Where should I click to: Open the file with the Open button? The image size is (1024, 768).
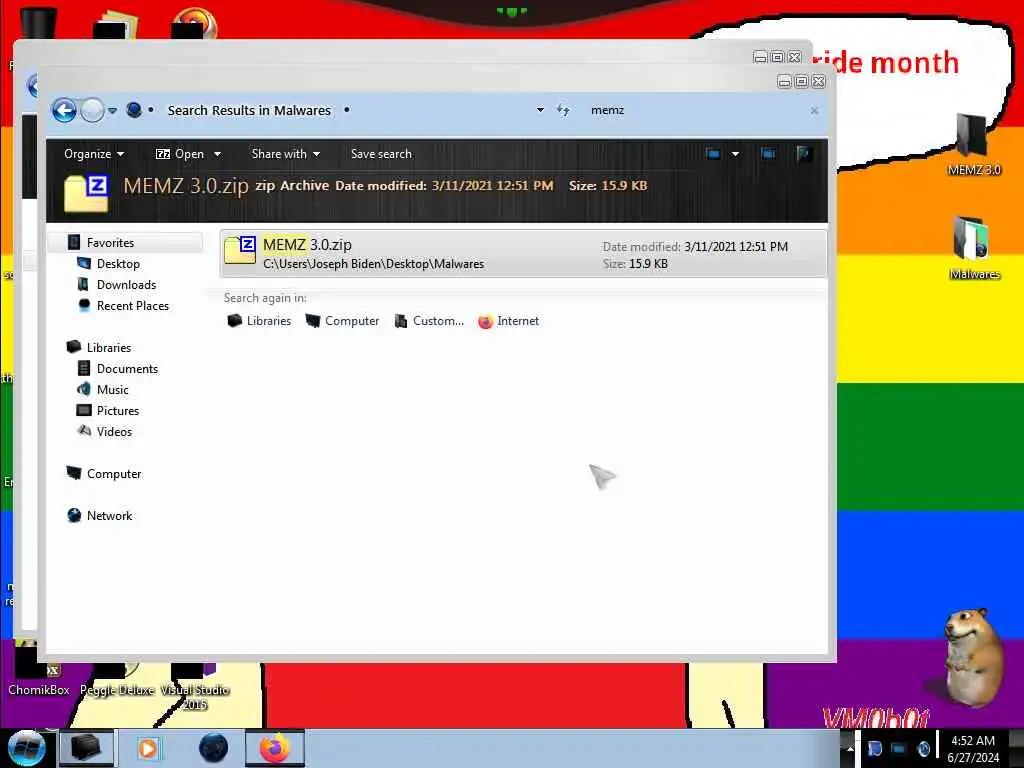[x=180, y=154]
